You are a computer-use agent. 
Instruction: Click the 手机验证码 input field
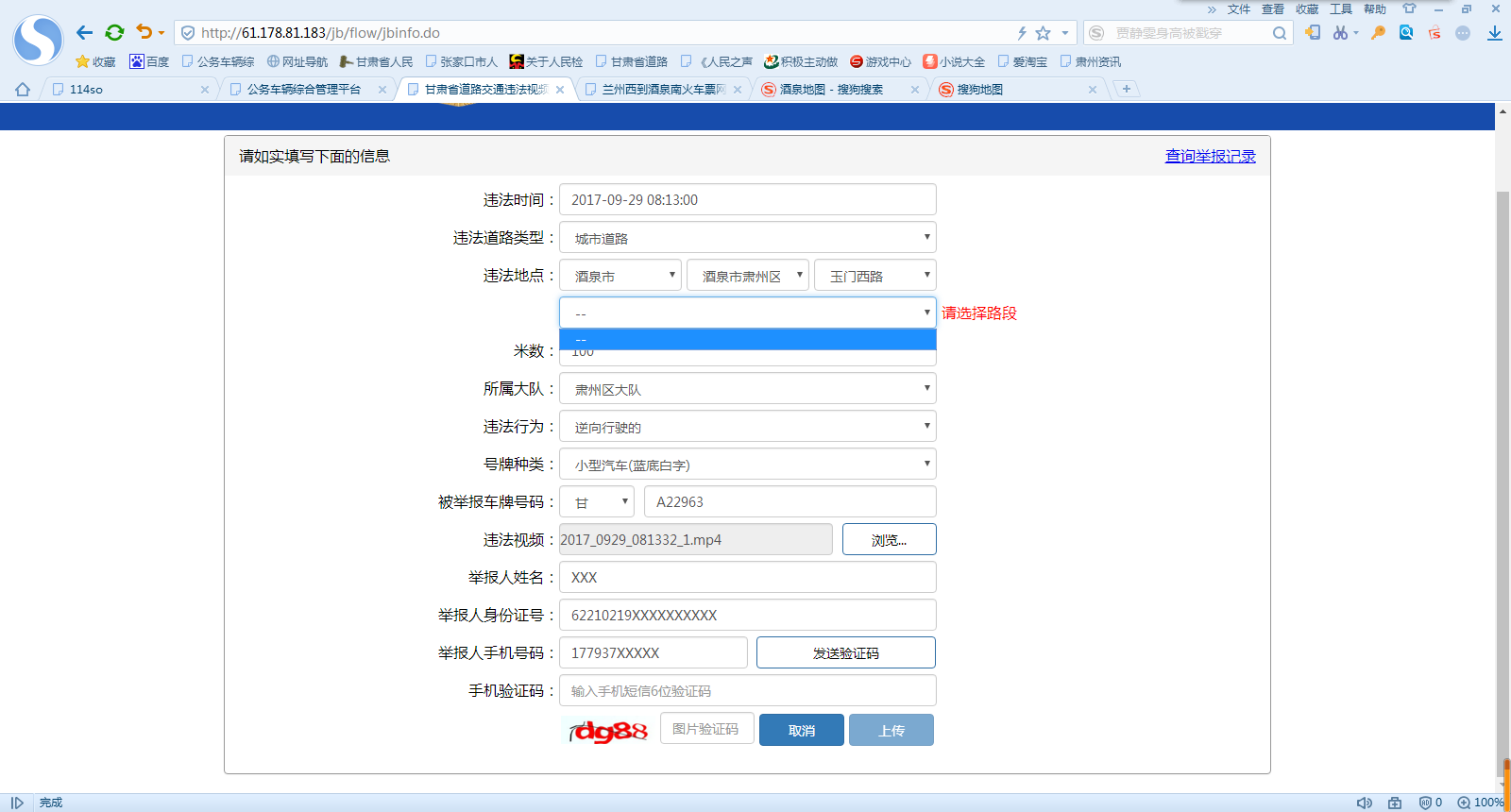[747, 690]
